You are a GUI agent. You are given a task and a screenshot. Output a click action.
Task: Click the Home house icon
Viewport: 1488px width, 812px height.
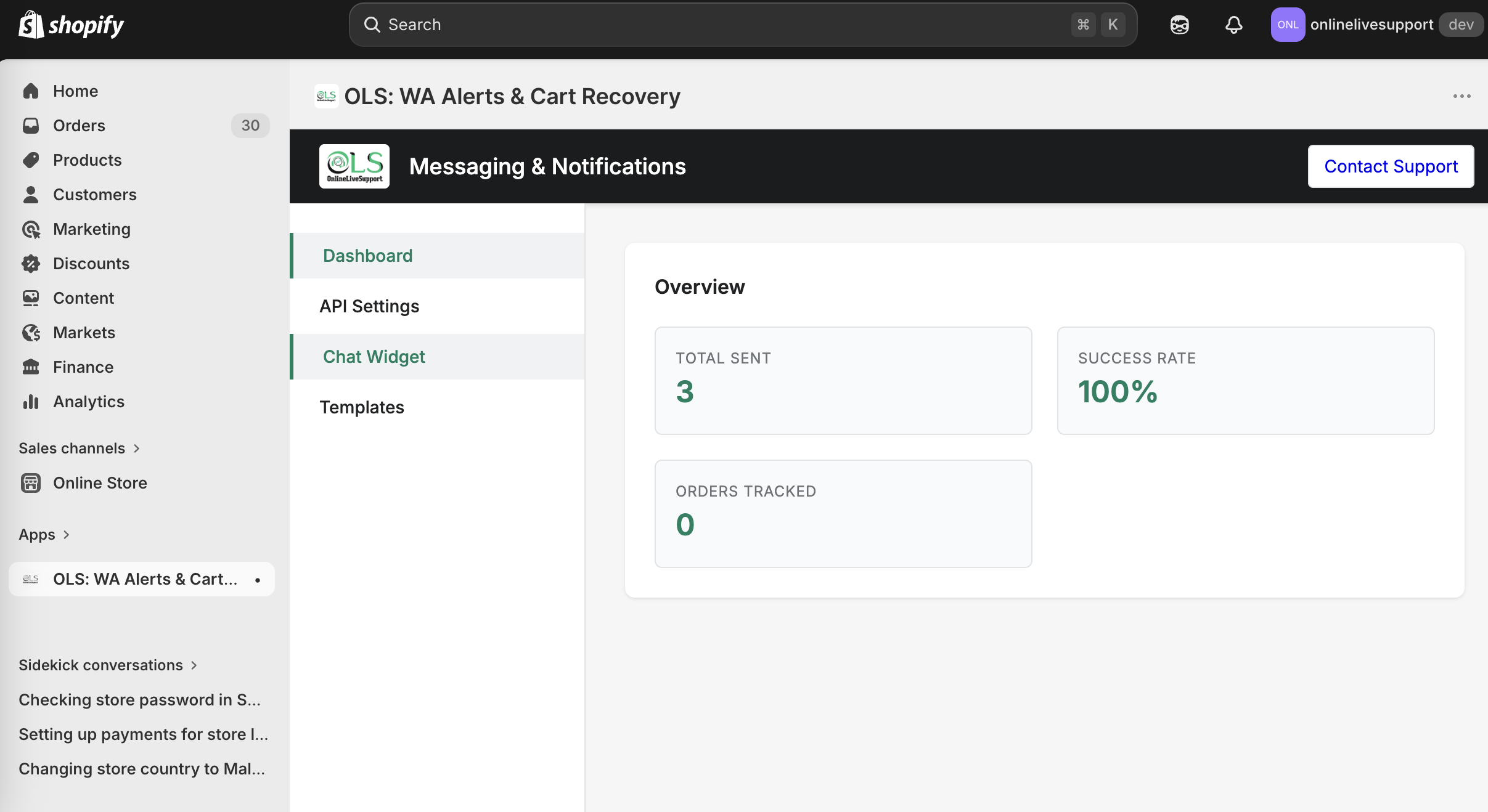pos(31,91)
